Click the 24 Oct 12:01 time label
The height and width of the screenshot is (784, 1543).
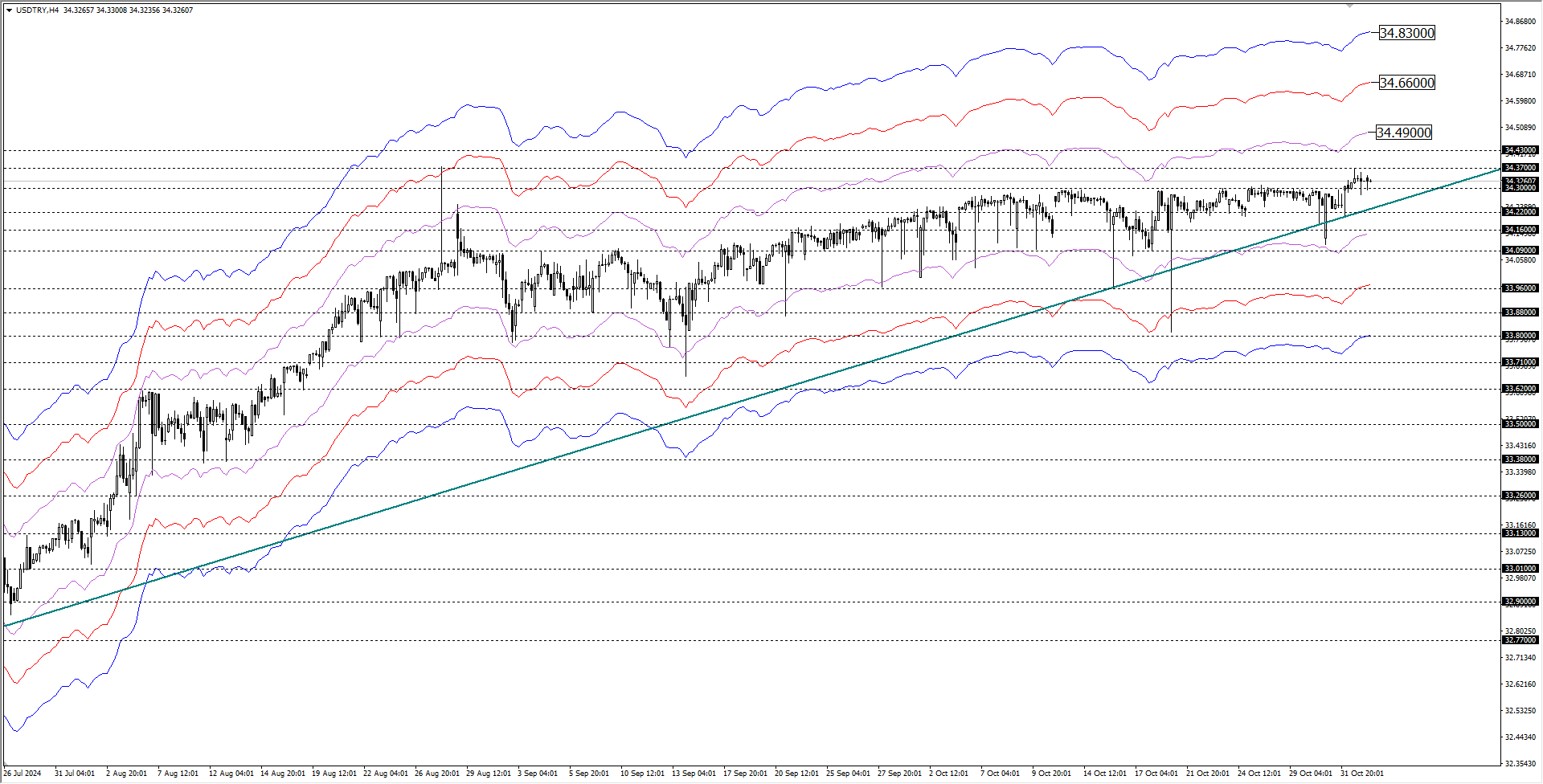coord(1260,774)
